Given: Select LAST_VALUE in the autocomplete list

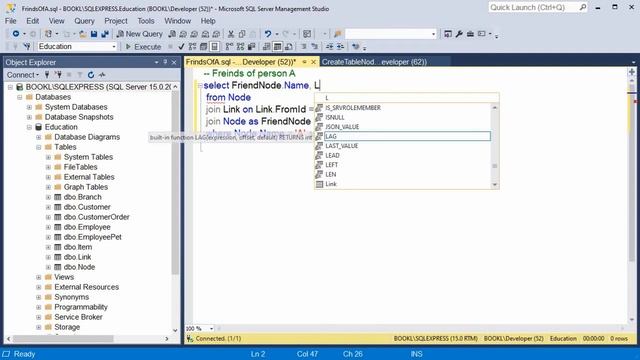Looking at the screenshot, I should coord(403,146).
